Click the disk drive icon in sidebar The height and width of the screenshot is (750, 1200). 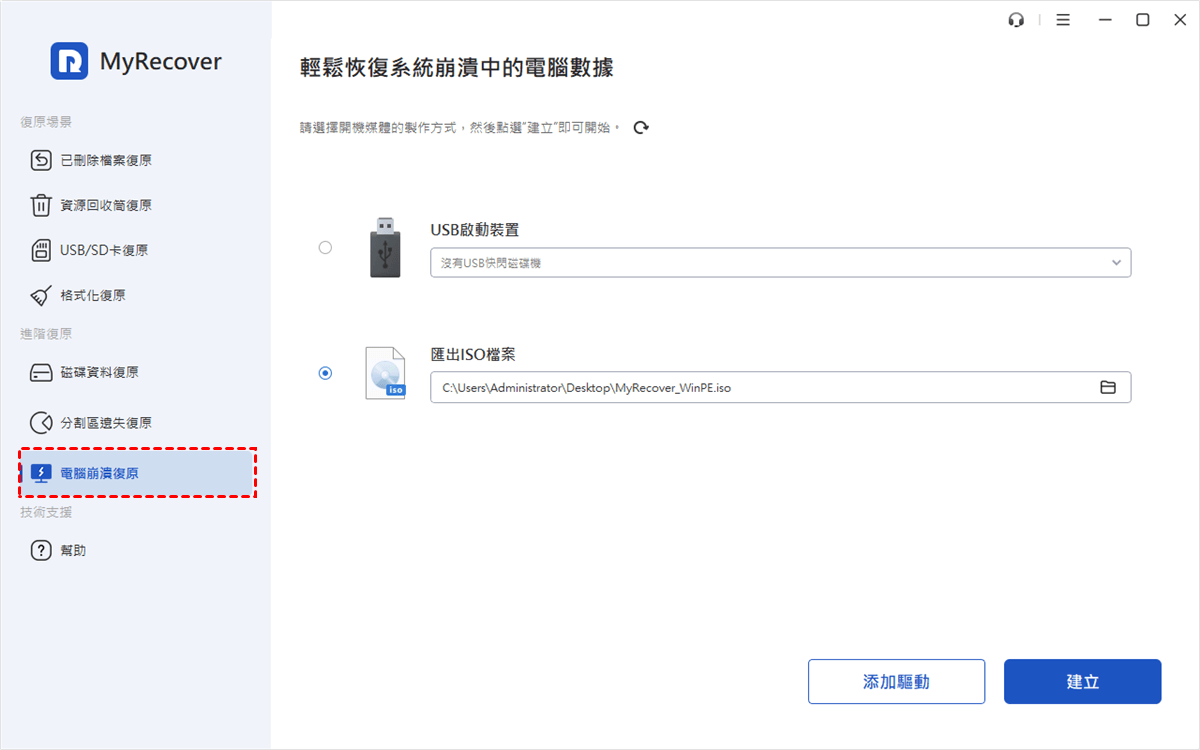pos(41,372)
